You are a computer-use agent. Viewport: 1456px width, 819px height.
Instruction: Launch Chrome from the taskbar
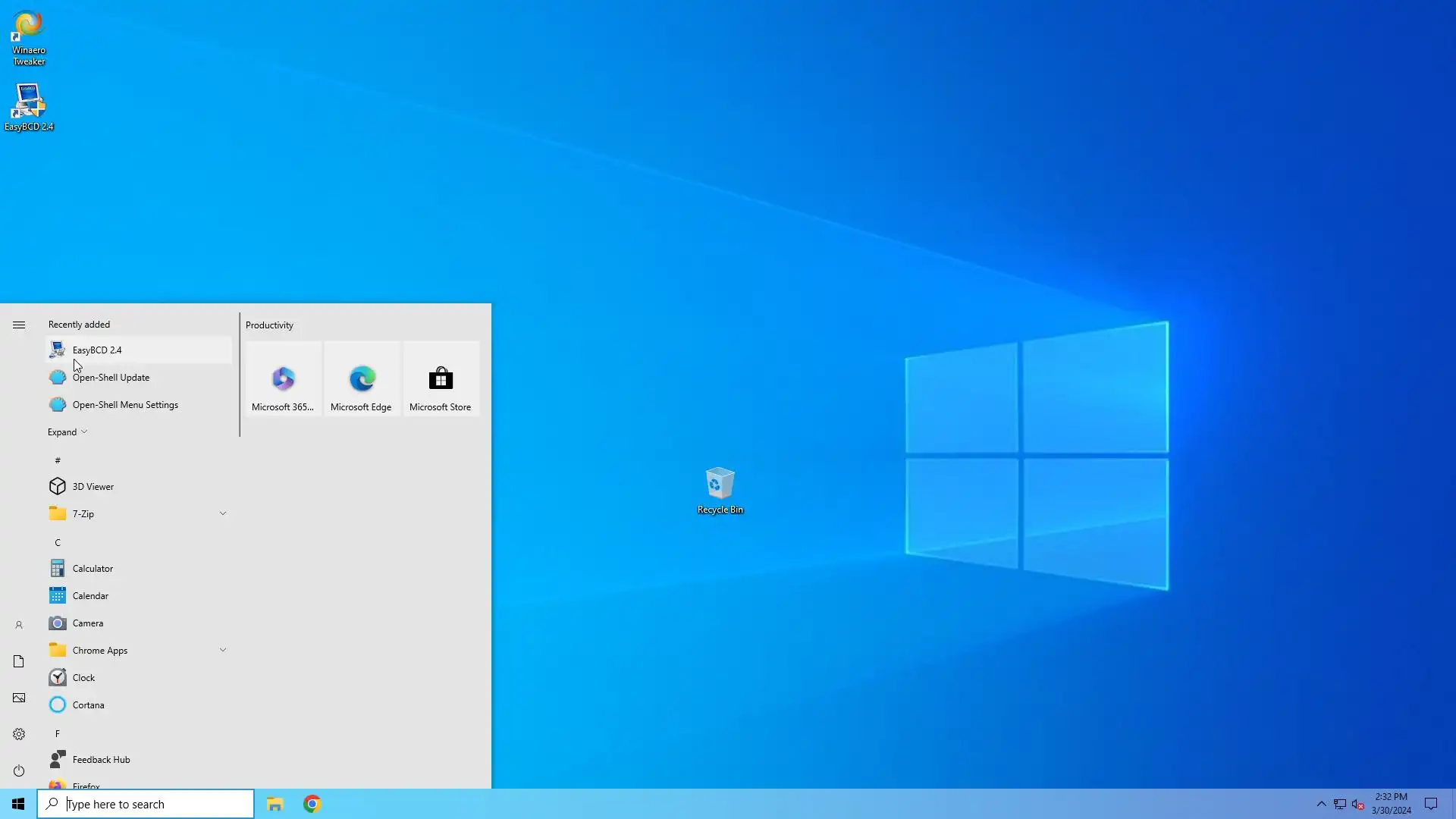pos(312,804)
